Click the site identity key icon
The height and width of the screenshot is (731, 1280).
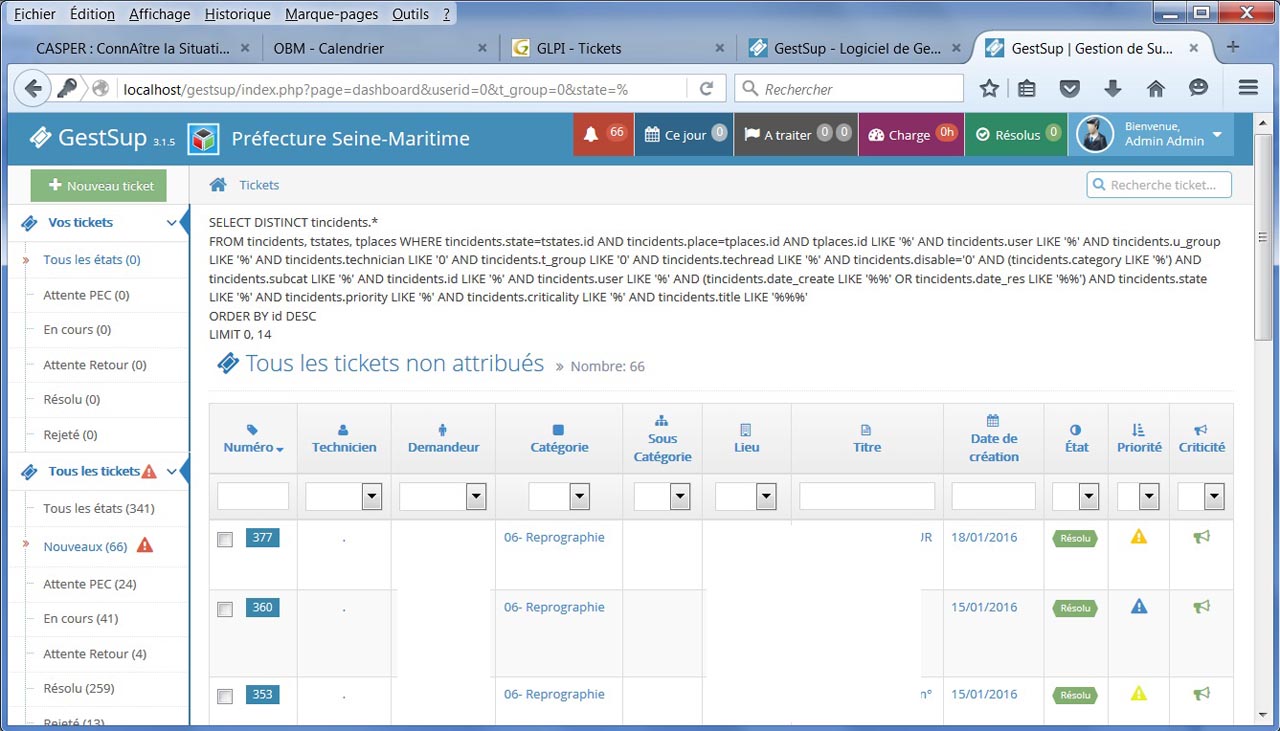point(66,89)
